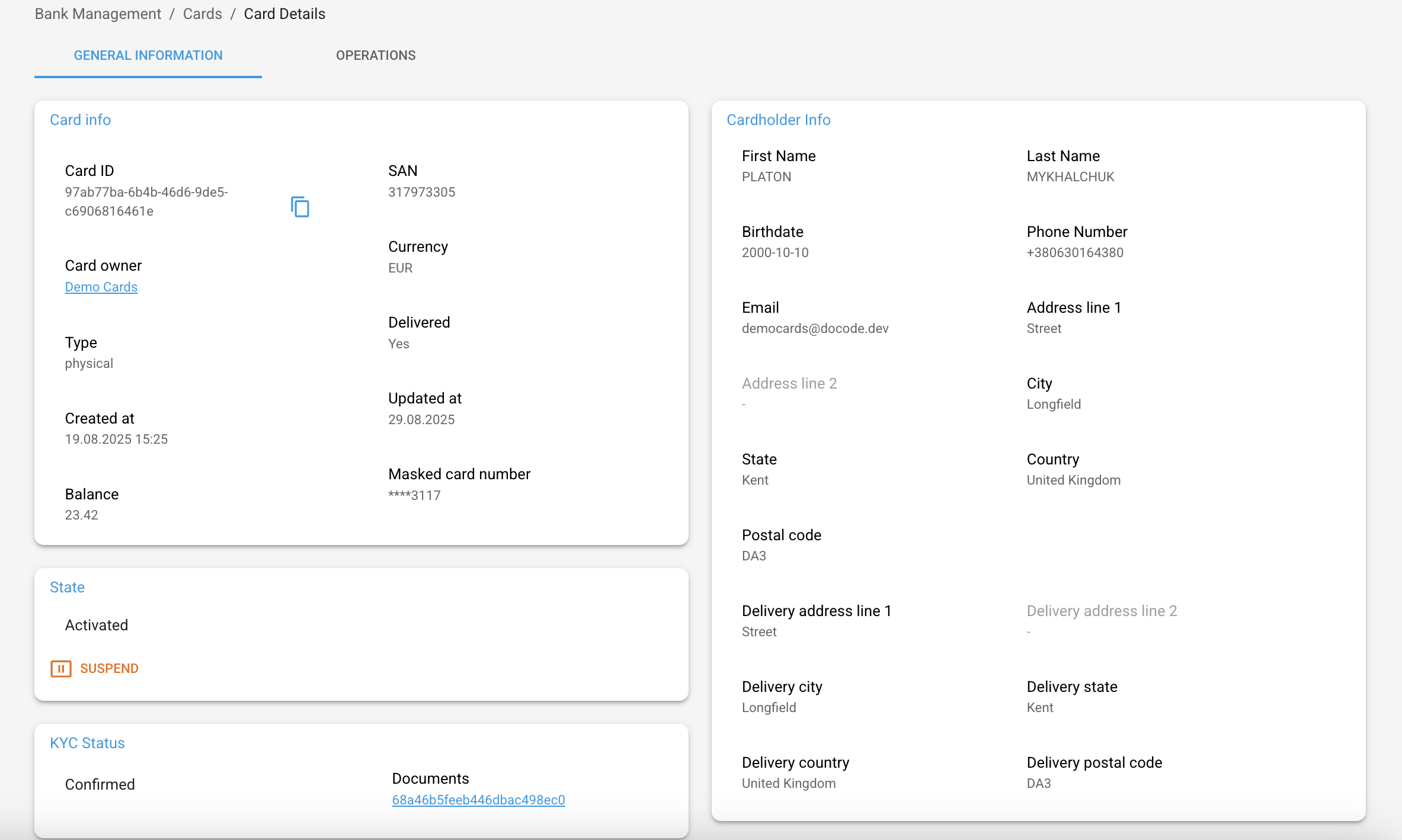This screenshot has width=1402, height=840.
Task: Click the KYC Status heading
Action: pyautogui.click(x=87, y=743)
